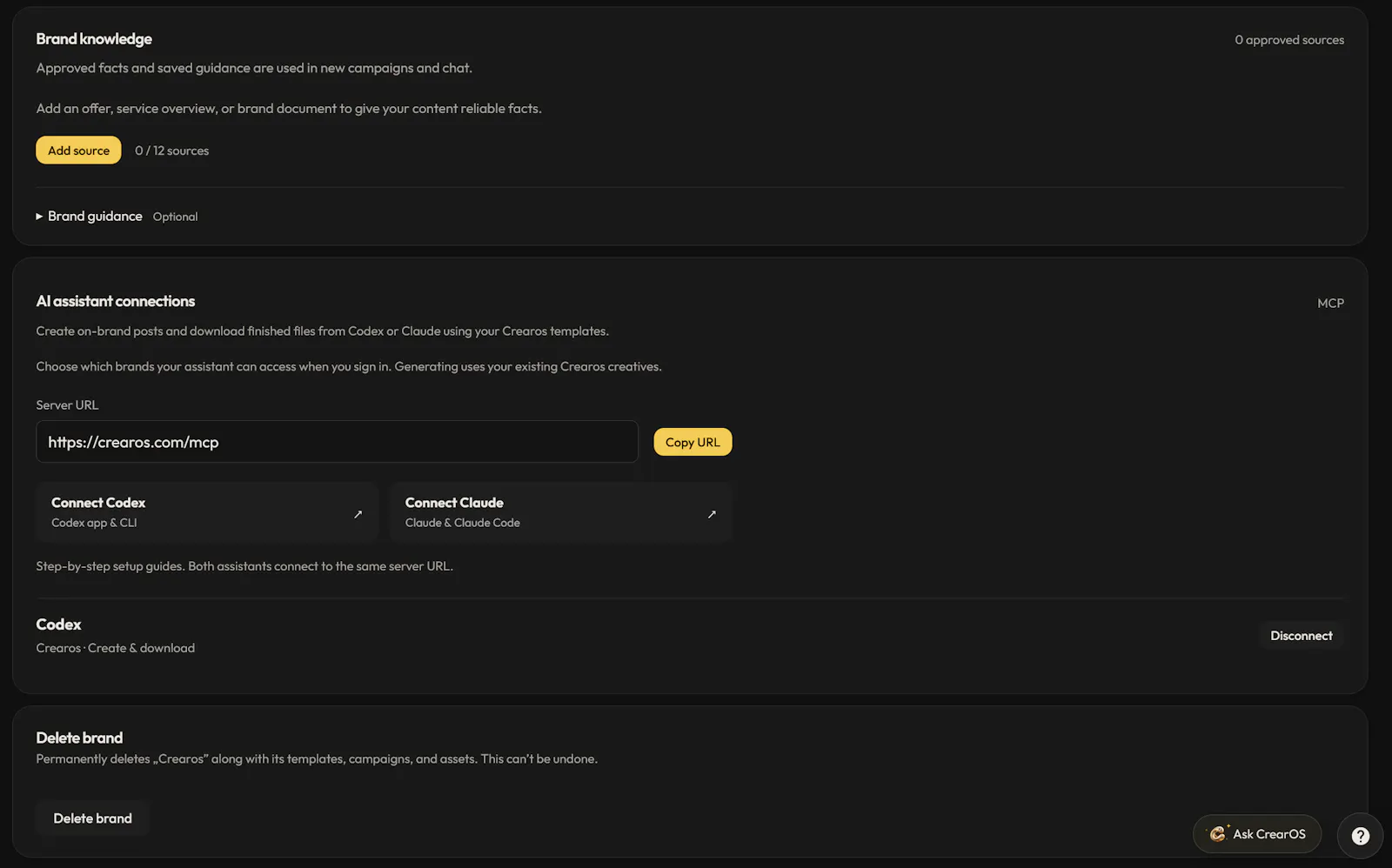Click the "0 approved sources" label
The image size is (1392, 868).
point(1289,40)
